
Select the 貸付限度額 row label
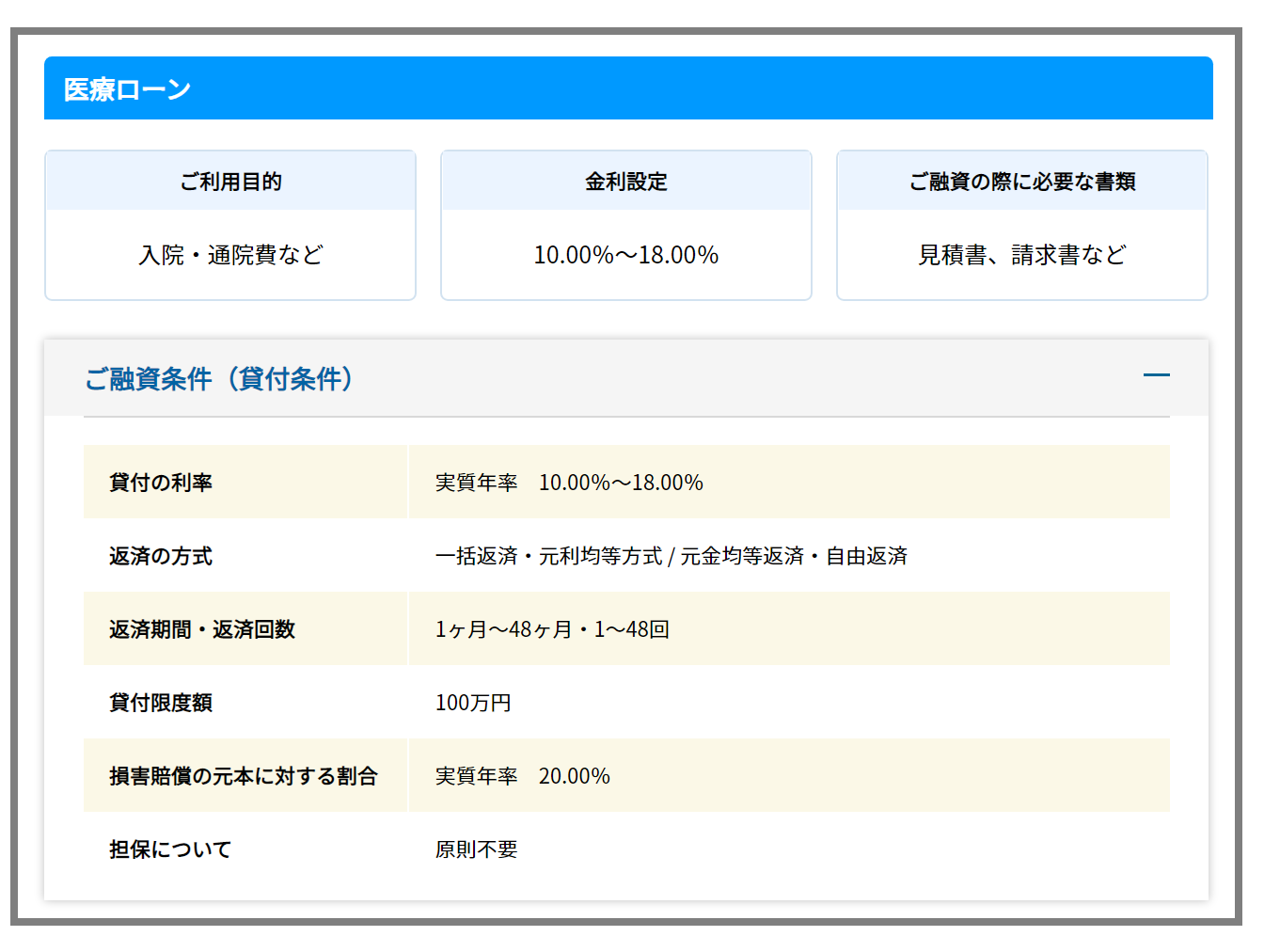pyautogui.click(x=161, y=703)
